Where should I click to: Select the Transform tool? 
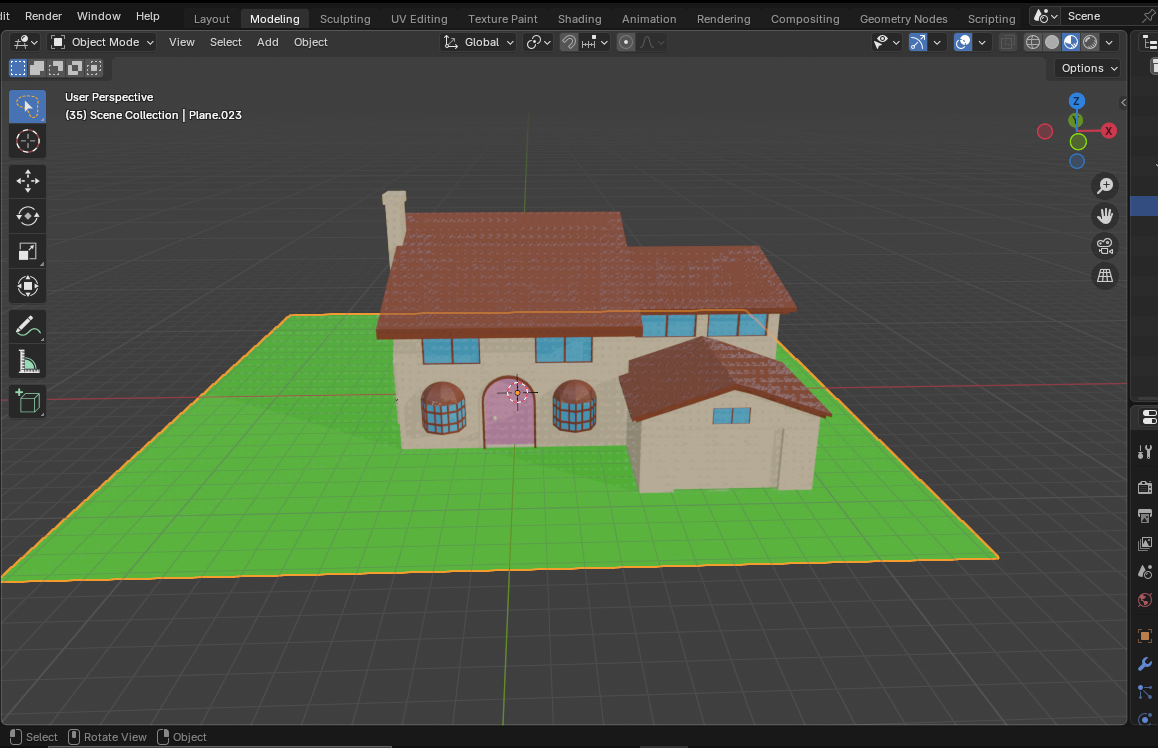click(27, 286)
